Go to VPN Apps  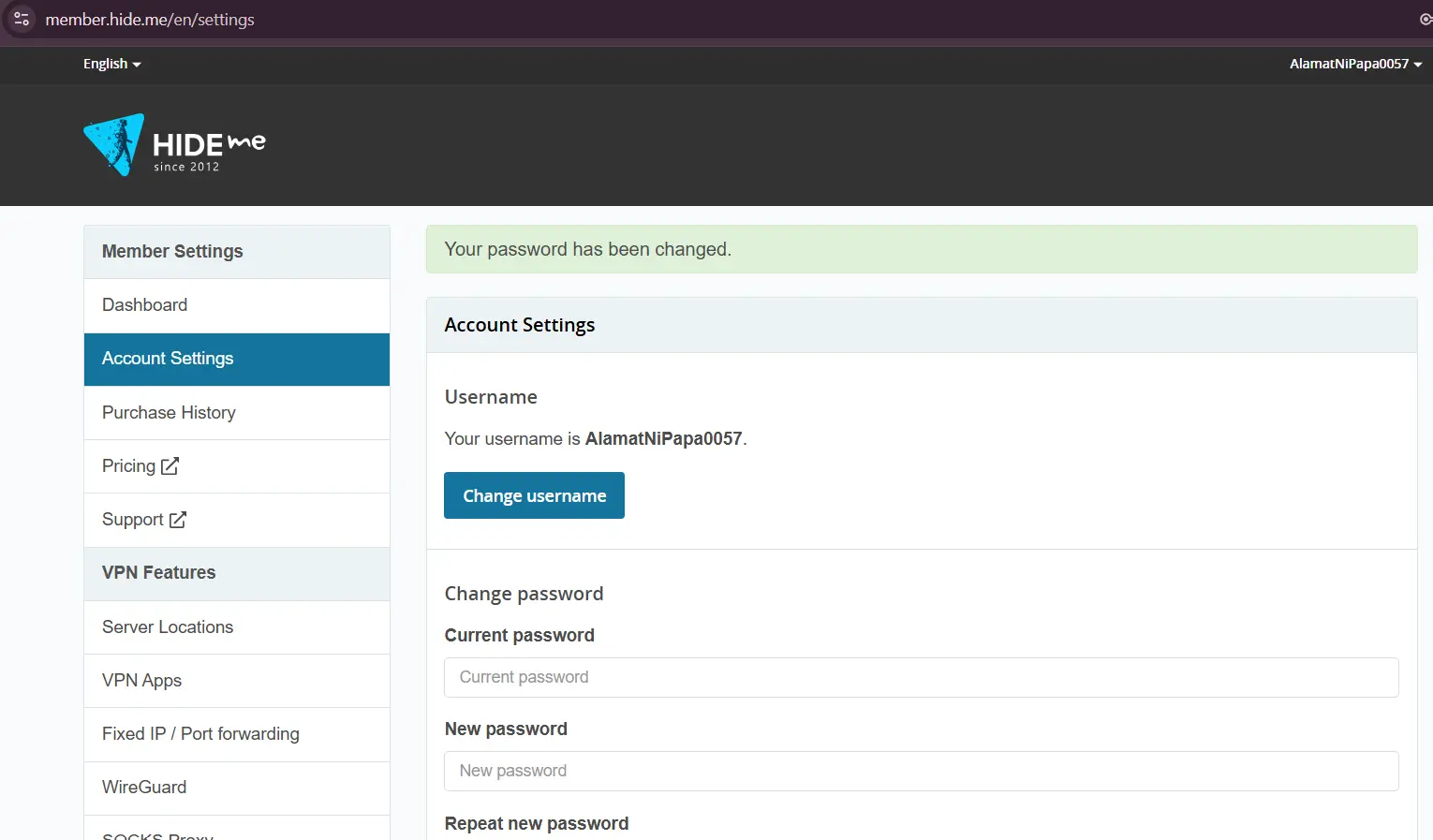[x=237, y=681]
